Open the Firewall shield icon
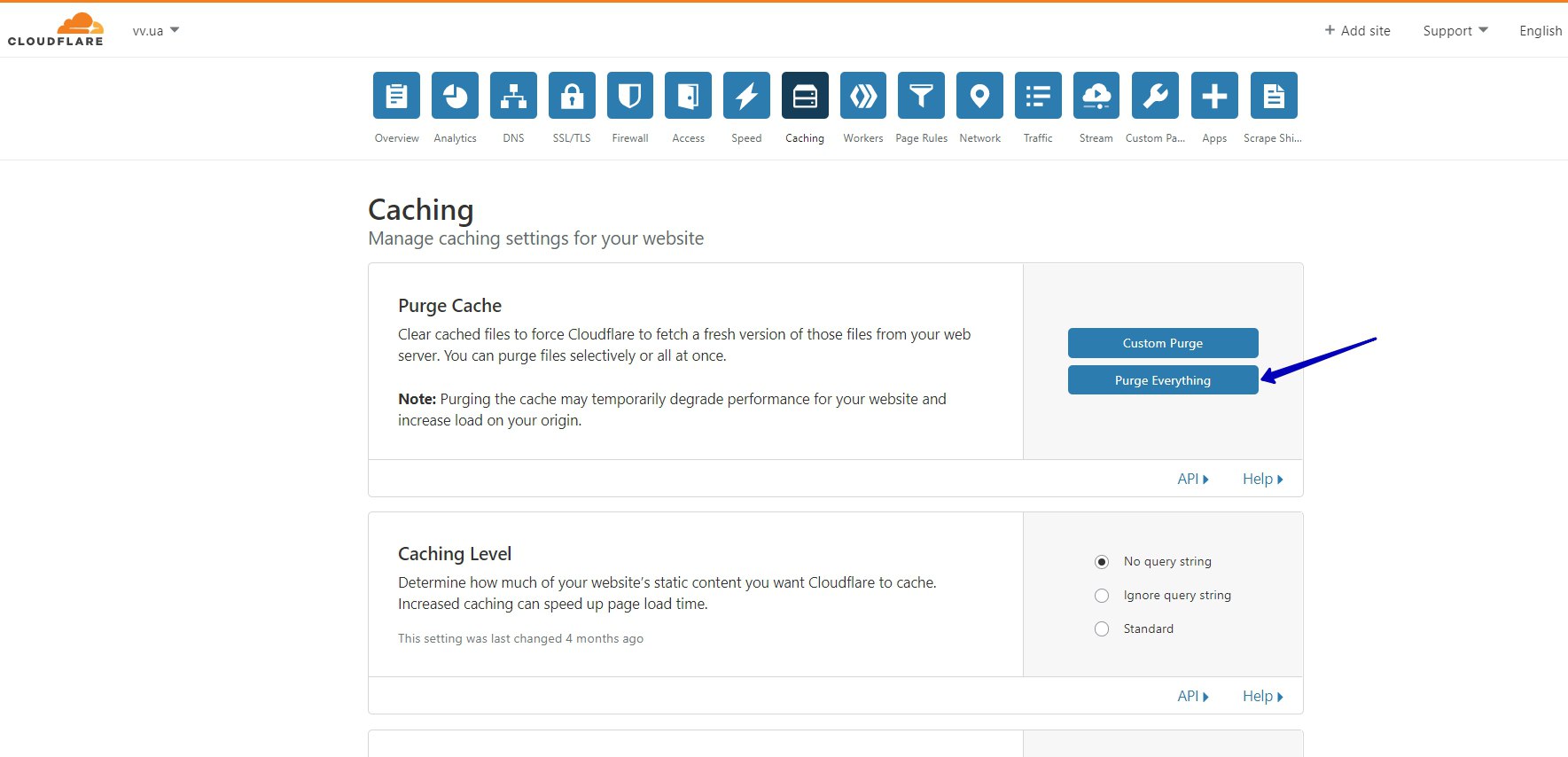 point(630,95)
